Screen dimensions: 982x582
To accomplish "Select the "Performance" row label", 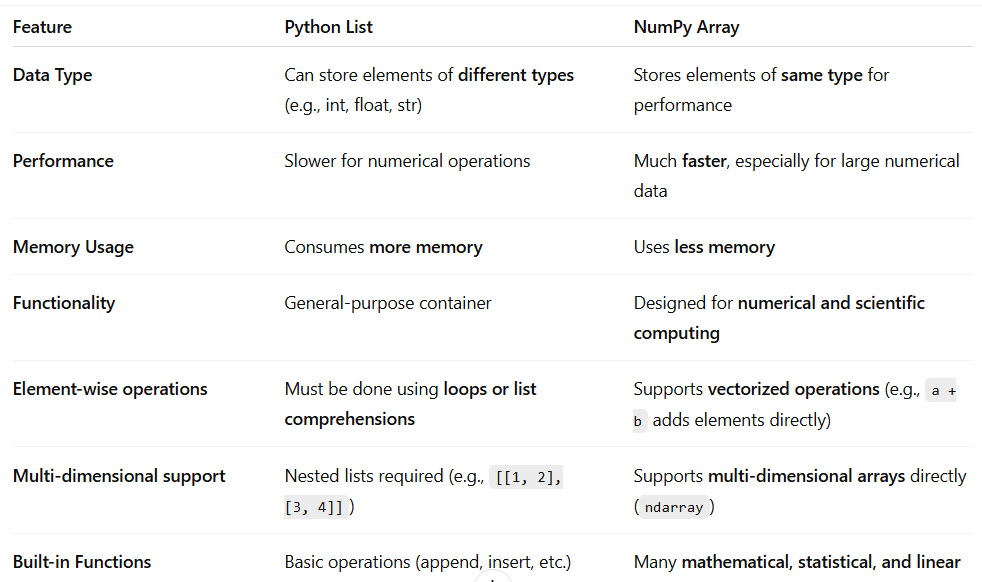I will coord(63,161).
